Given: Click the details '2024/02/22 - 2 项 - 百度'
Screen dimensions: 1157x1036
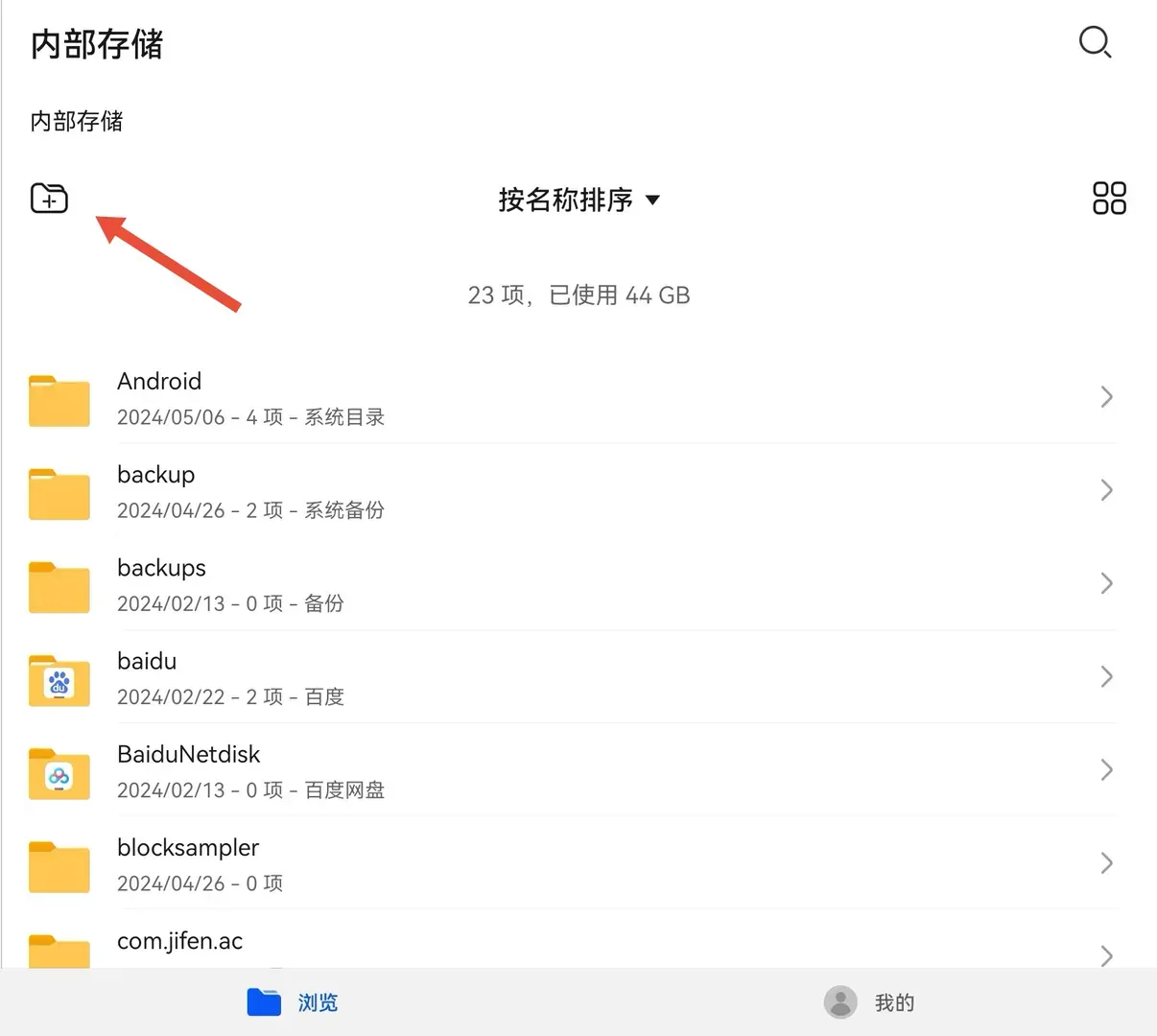Looking at the screenshot, I should (230, 696).
